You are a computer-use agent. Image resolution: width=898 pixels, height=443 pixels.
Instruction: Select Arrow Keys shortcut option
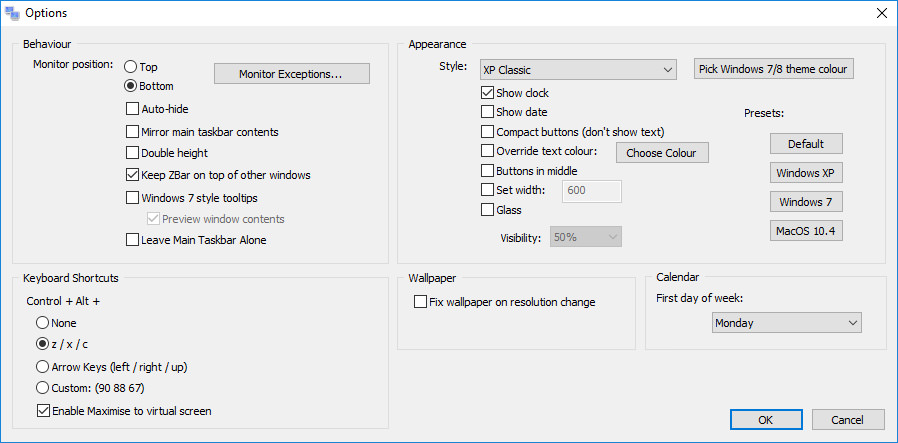[42, 367]
